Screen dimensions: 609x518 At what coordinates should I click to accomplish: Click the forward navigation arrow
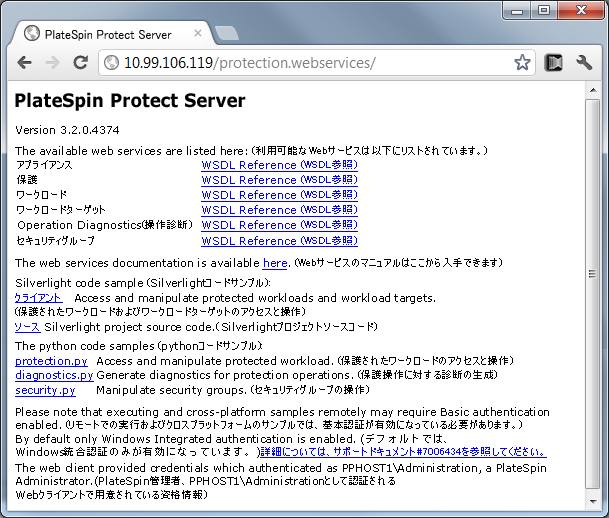pyautogui.click(x=52, y=63)
